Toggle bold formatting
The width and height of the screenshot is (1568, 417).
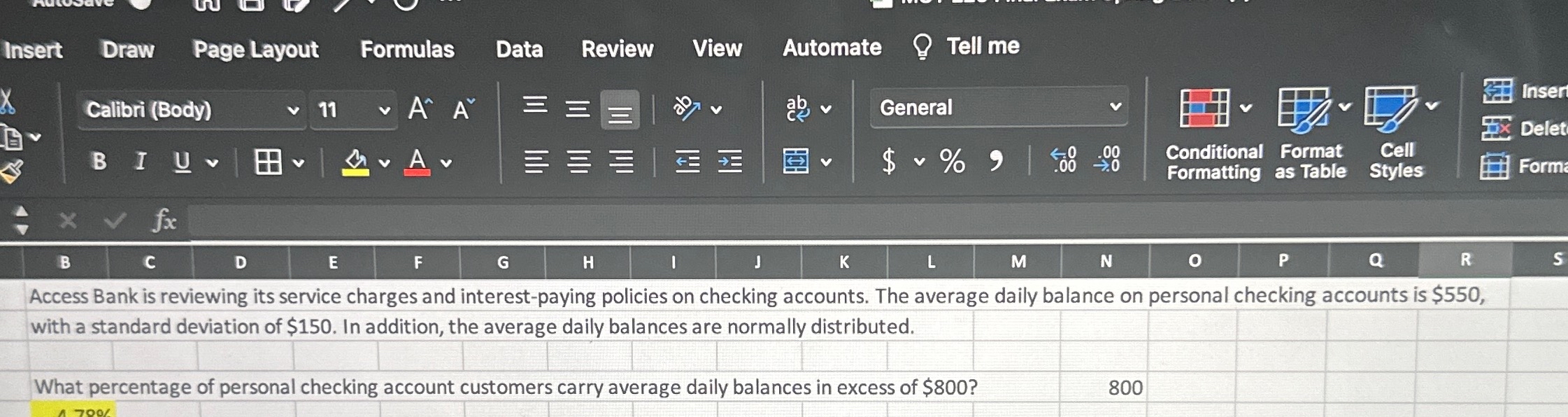[99, 162]
